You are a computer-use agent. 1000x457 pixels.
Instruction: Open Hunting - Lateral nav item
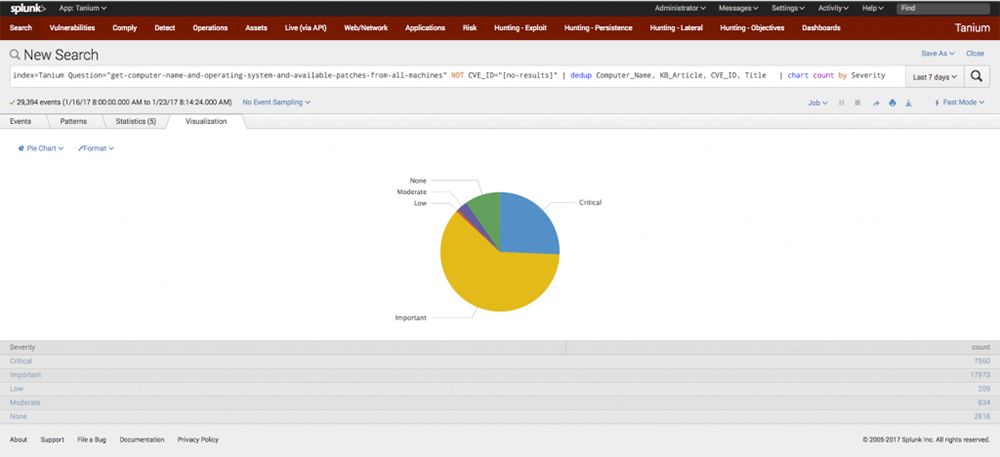(x=676, y=28)
